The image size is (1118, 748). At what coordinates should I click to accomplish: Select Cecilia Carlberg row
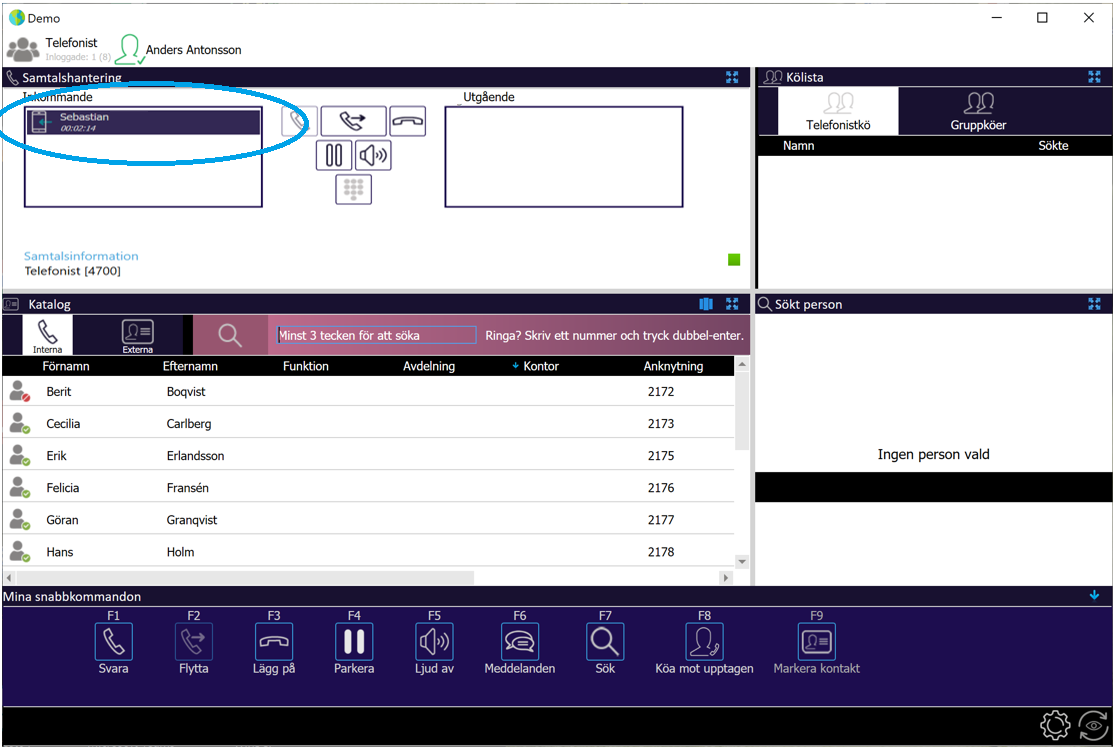[368, 424]
